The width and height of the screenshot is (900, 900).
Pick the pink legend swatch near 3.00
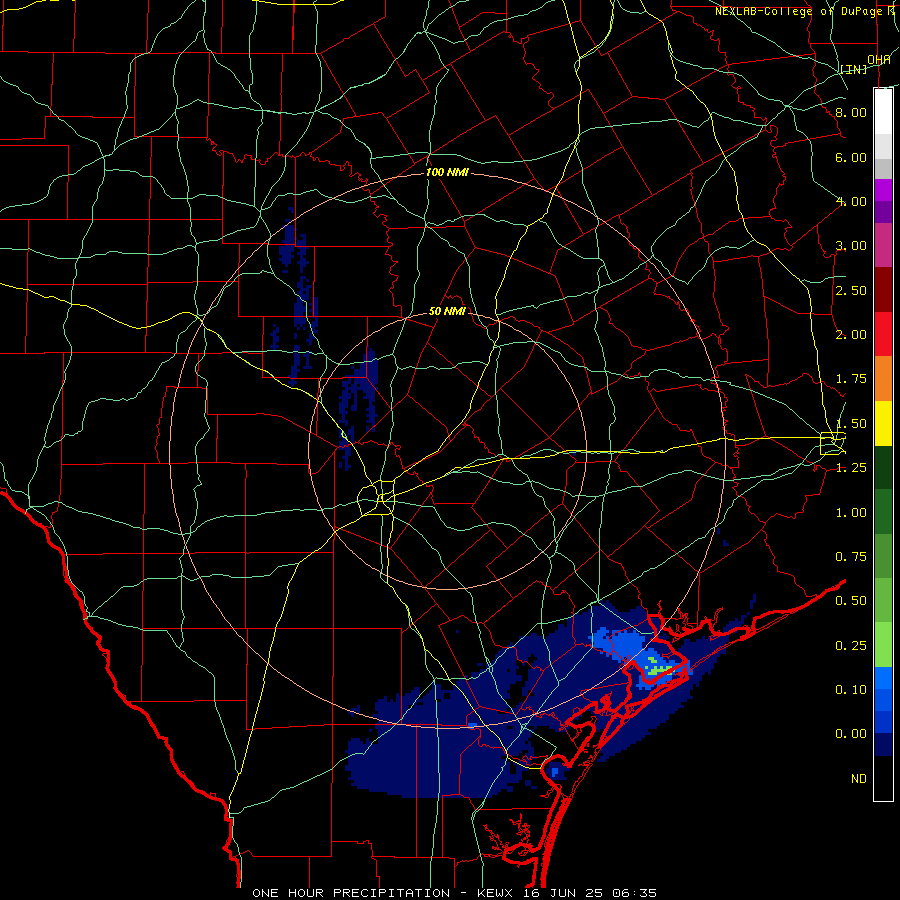tap(883, 245)
